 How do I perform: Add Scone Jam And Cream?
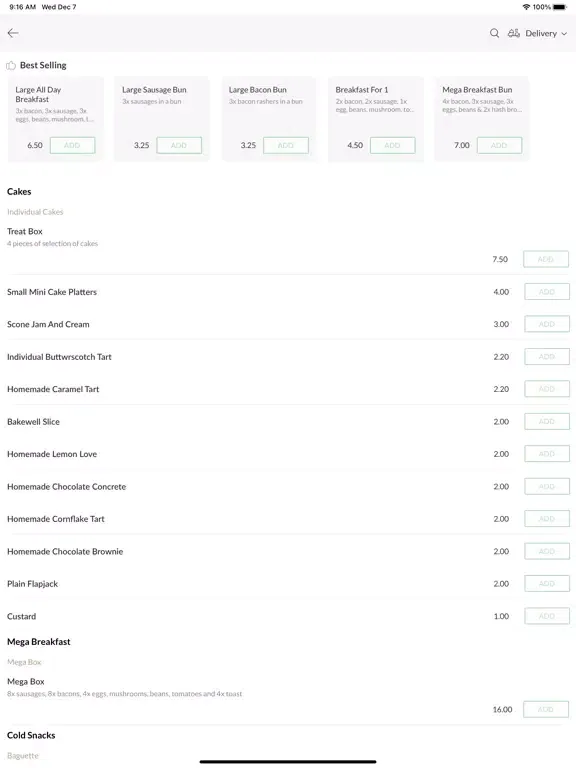[x=547, y=324]
